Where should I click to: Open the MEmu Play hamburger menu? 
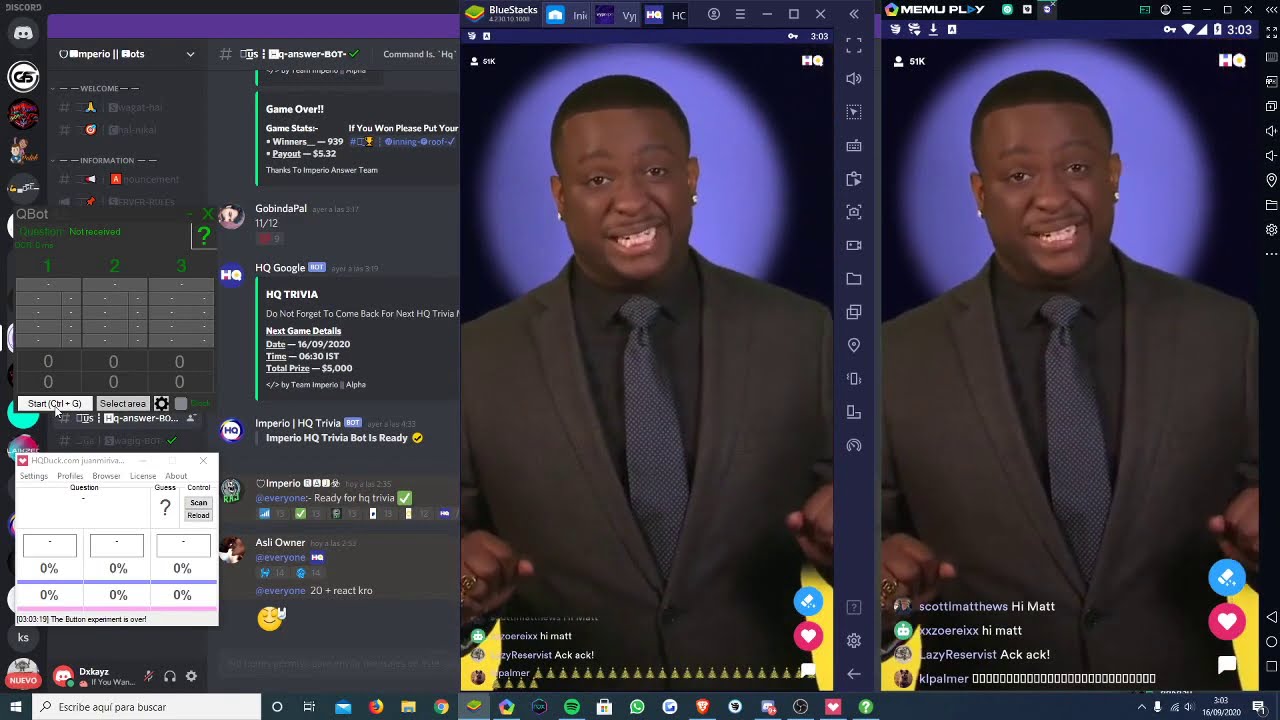click(x=1188, y=10)
